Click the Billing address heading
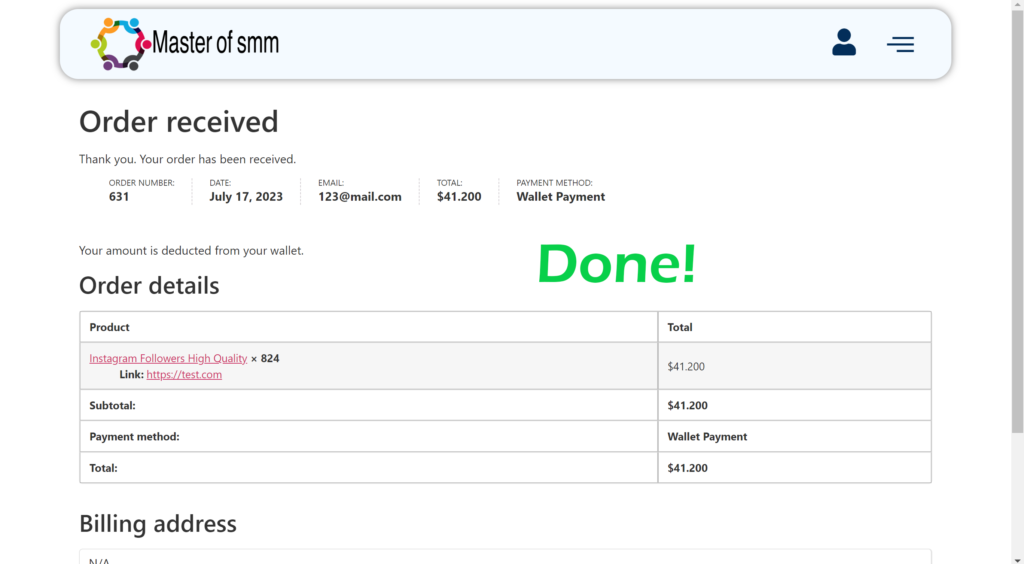The image size is (1024, 564). point(158,524)
